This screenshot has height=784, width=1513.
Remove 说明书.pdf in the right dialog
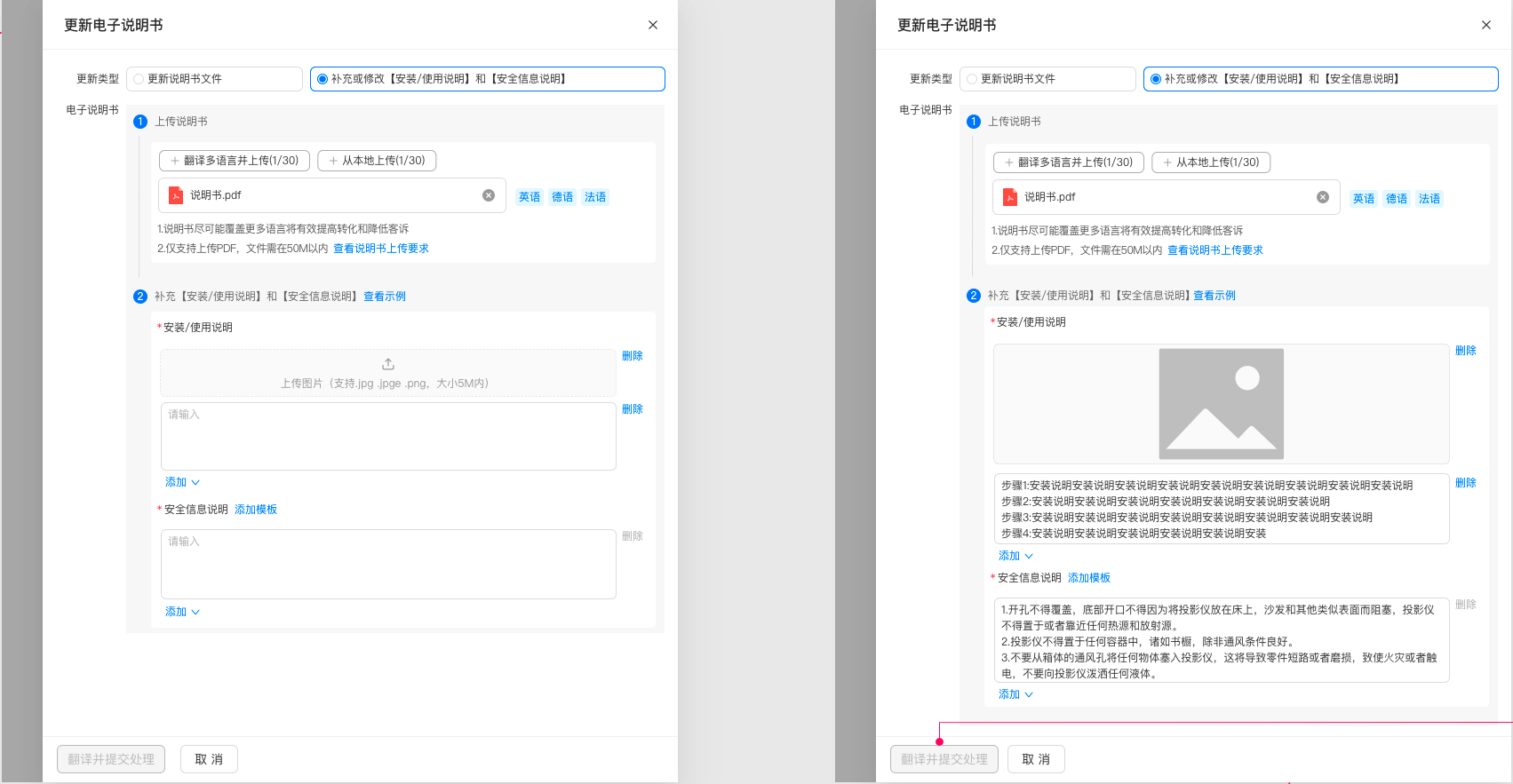tap(1322, 197)
